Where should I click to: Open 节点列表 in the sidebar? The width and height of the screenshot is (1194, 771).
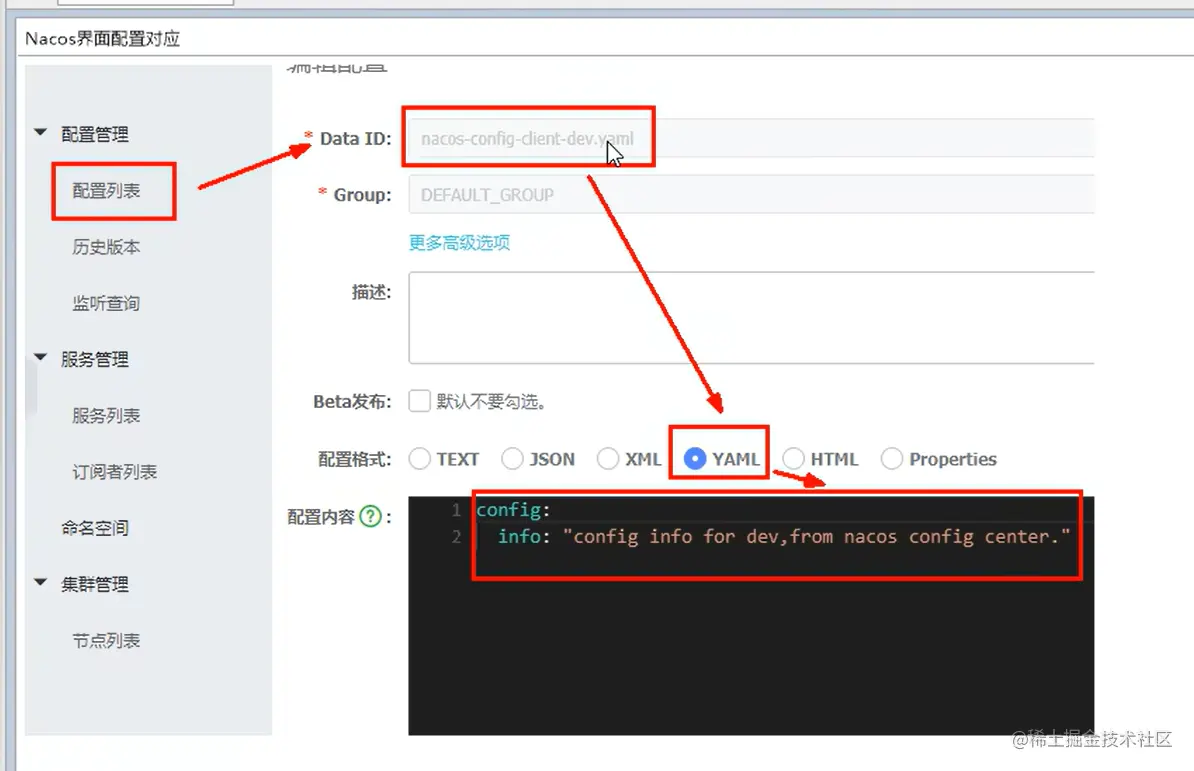(x=106, y=641)
